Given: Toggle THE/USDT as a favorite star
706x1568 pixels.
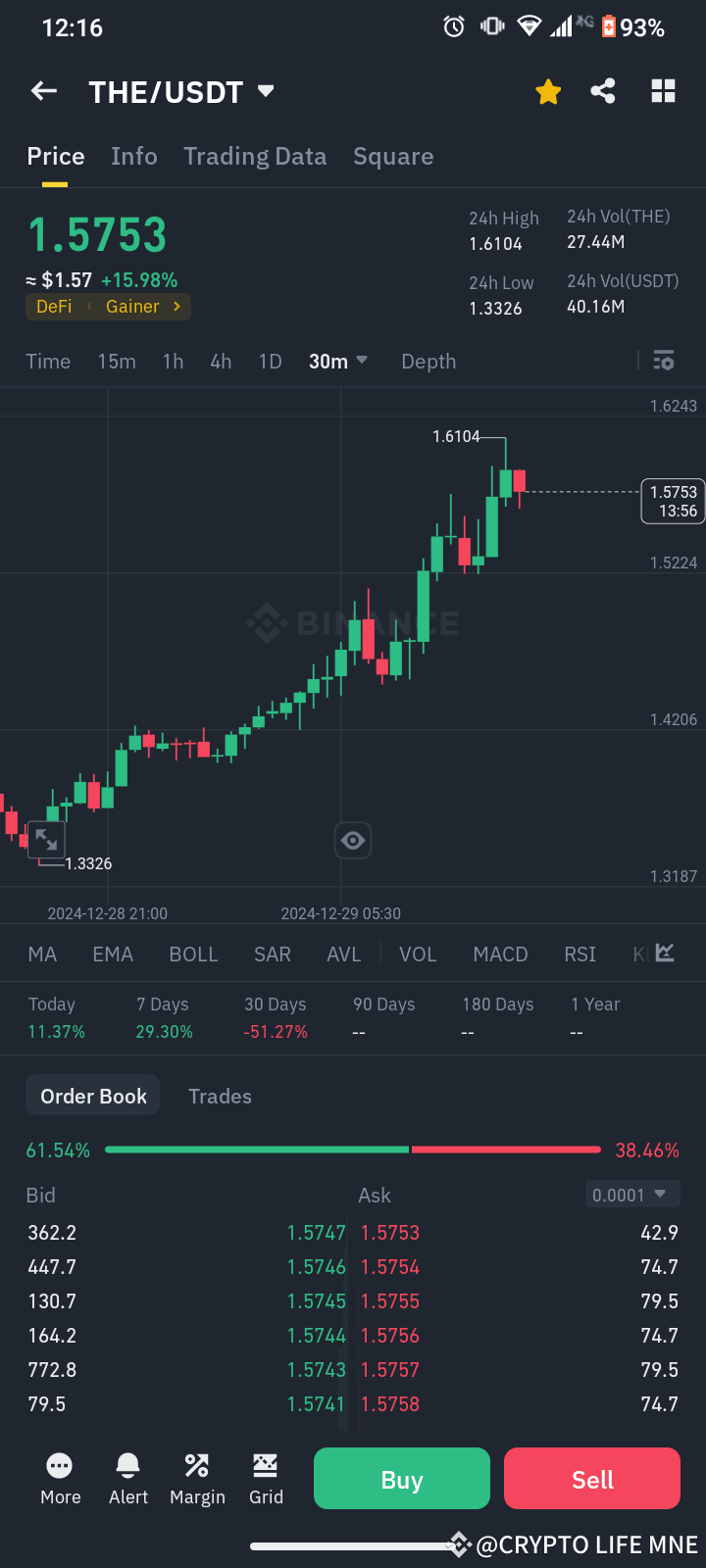Looking at the screenshot, I should tap(548, 90).
